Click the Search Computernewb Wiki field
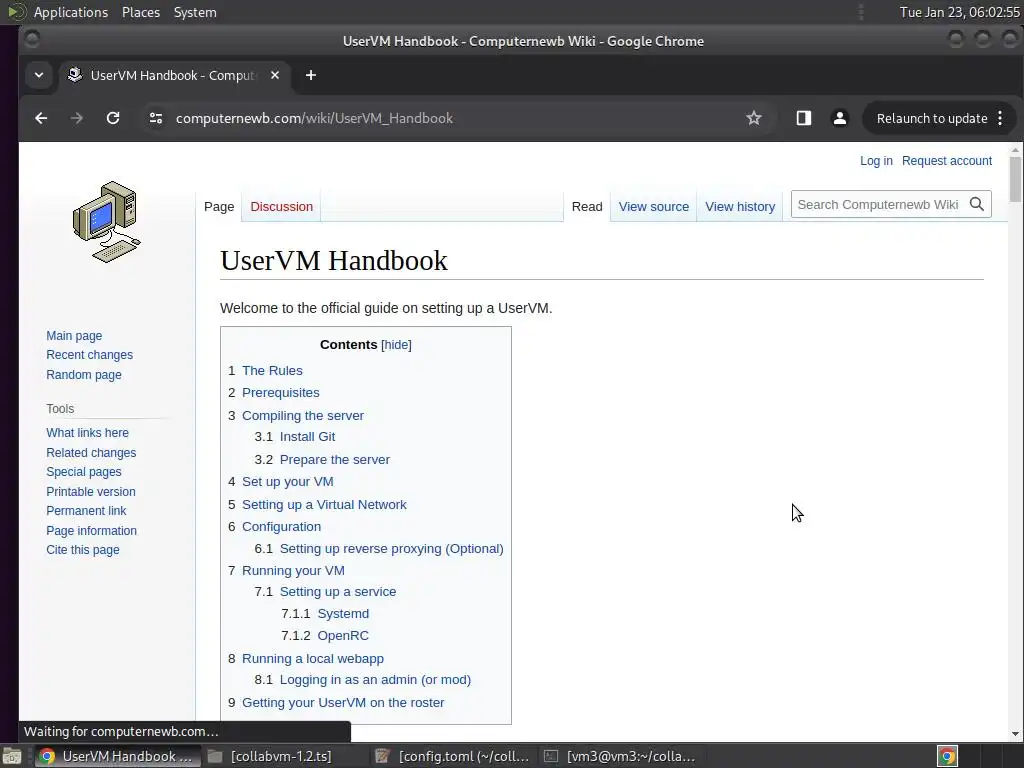 [878, 204]
